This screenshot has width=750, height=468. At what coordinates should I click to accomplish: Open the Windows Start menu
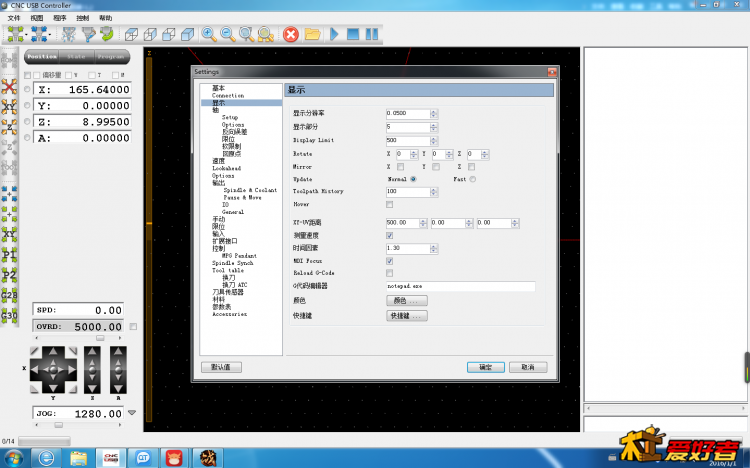point(13,458)
